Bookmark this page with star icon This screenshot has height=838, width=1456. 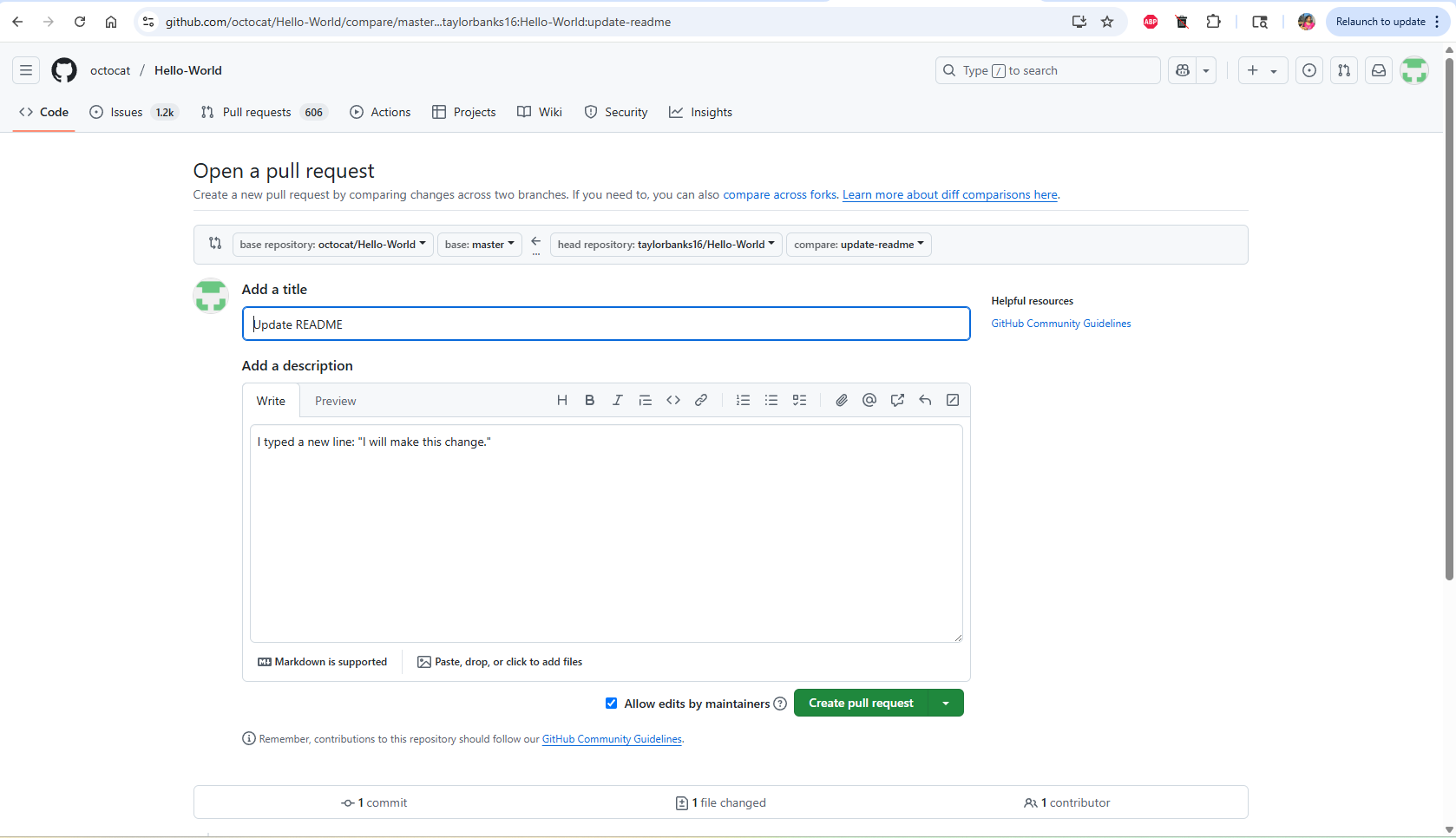point(1107,22)
